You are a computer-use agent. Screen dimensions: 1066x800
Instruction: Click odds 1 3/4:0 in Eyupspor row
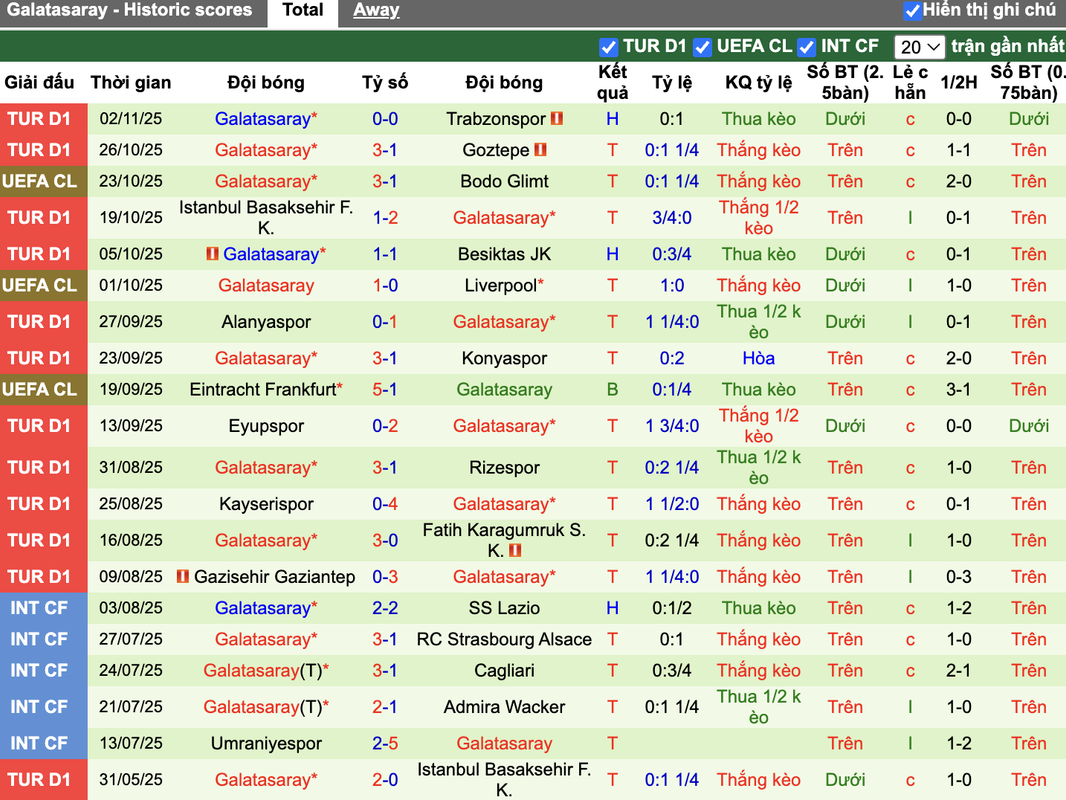tap(672, 426)
